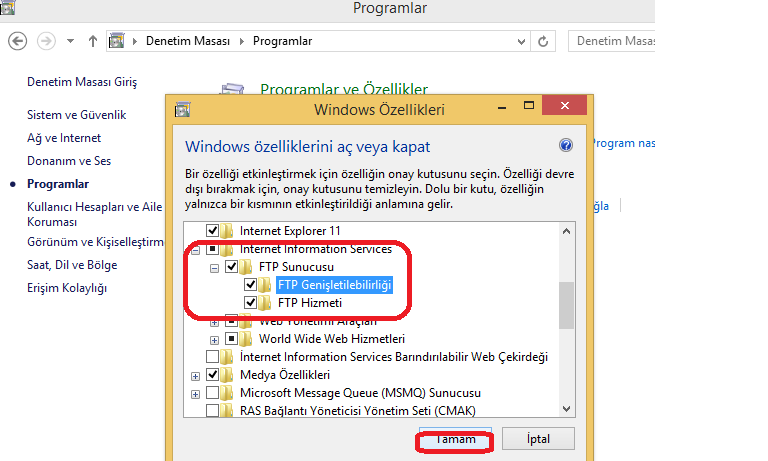Viewport: 768px width, 461px height.
Task: Click the Internet Explorer 11 folder icon
Action: (227, 230)
